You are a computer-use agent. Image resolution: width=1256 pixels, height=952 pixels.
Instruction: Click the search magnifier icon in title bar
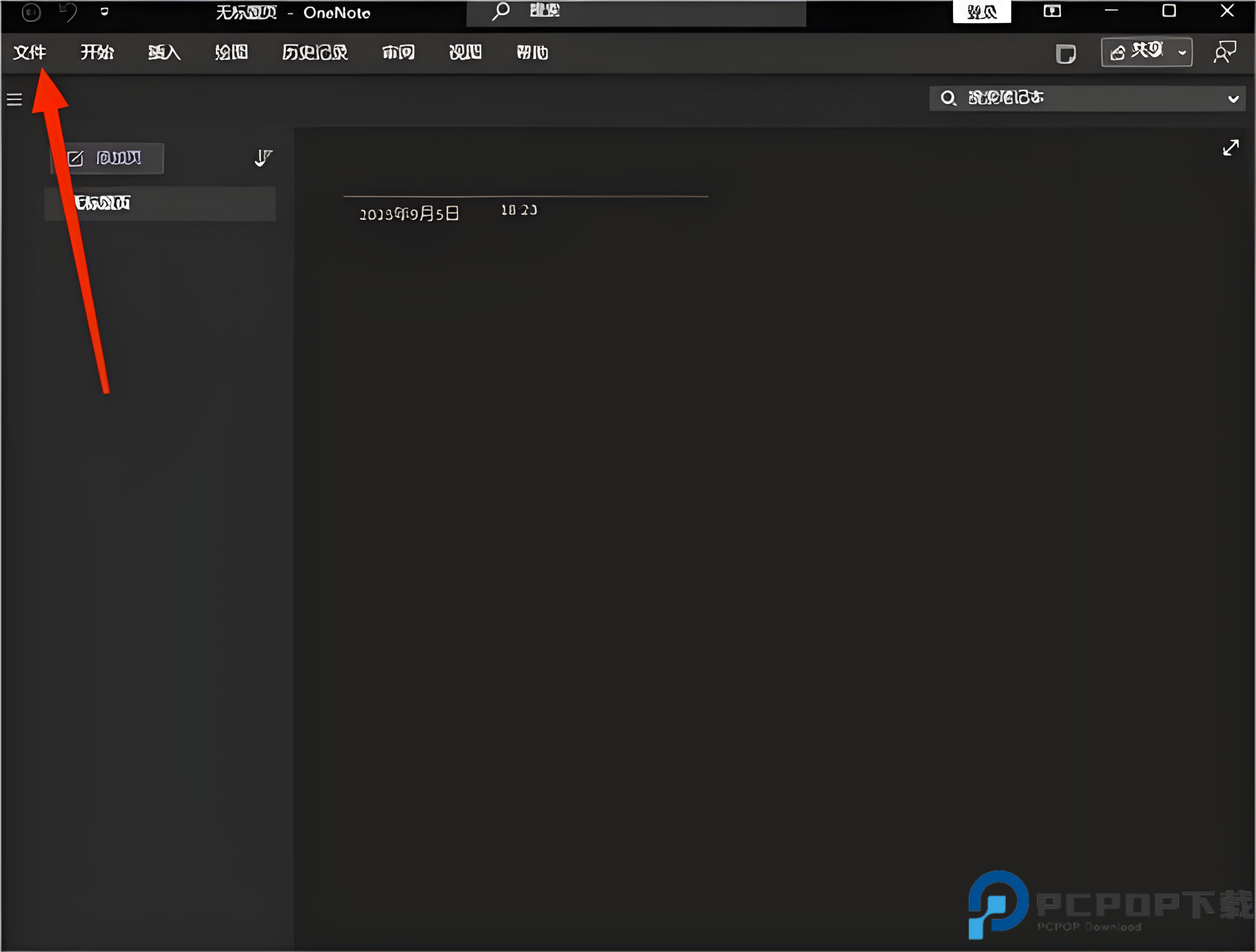(x=500, y=12)
